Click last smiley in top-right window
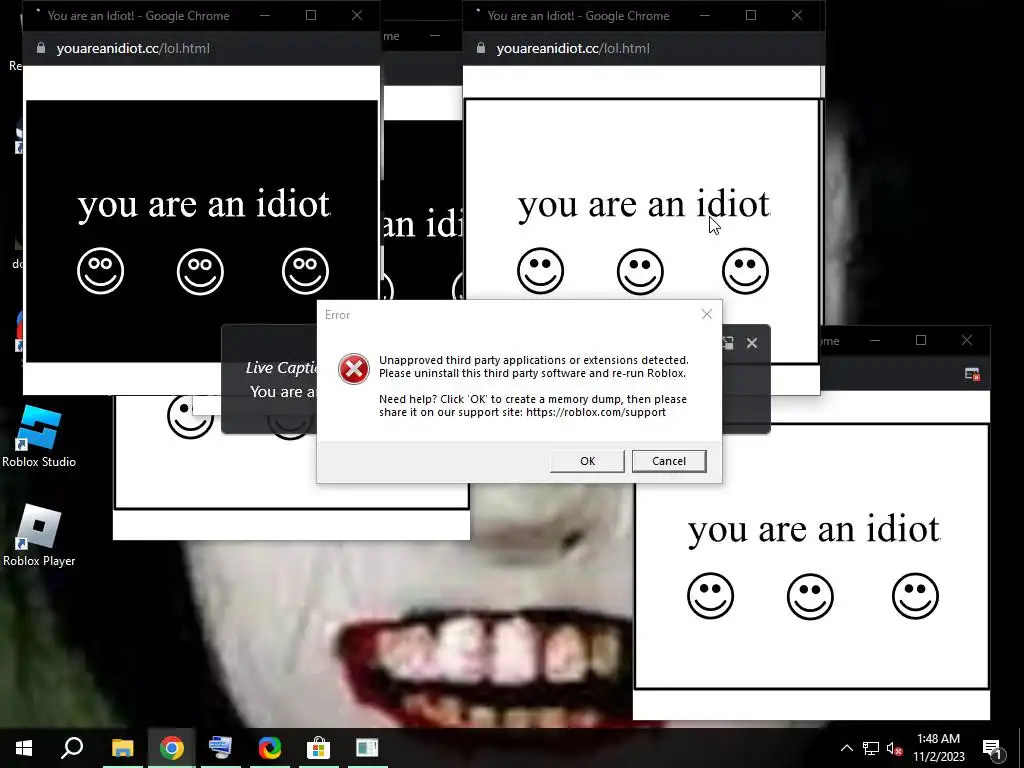1024x768 pixels. (745, 270)
